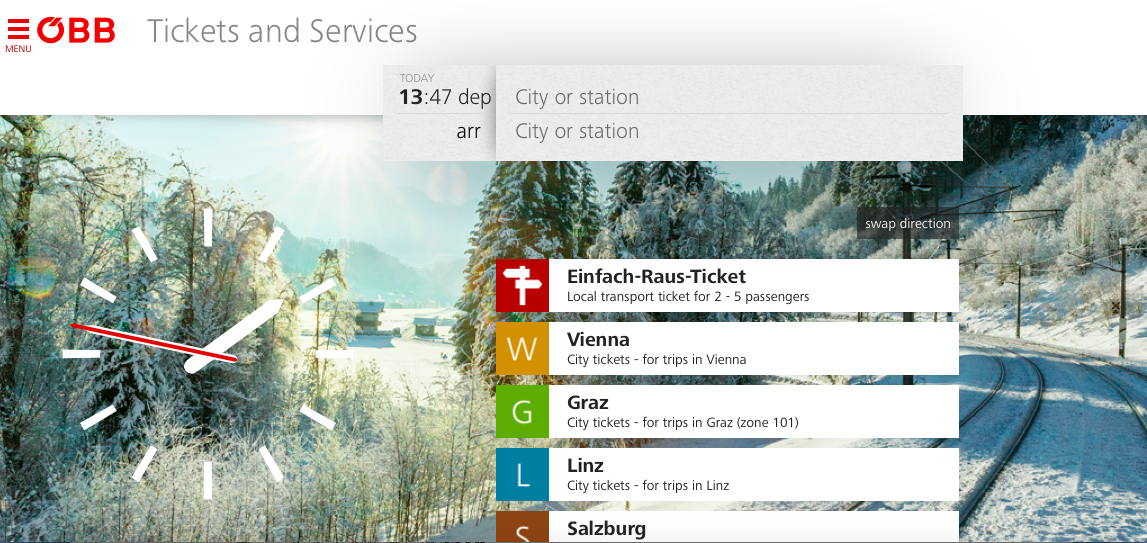Viewport: 1147px width, 543px height.
Task: Click the brown S Salzburg icon
Action: [x=522, y=528]
